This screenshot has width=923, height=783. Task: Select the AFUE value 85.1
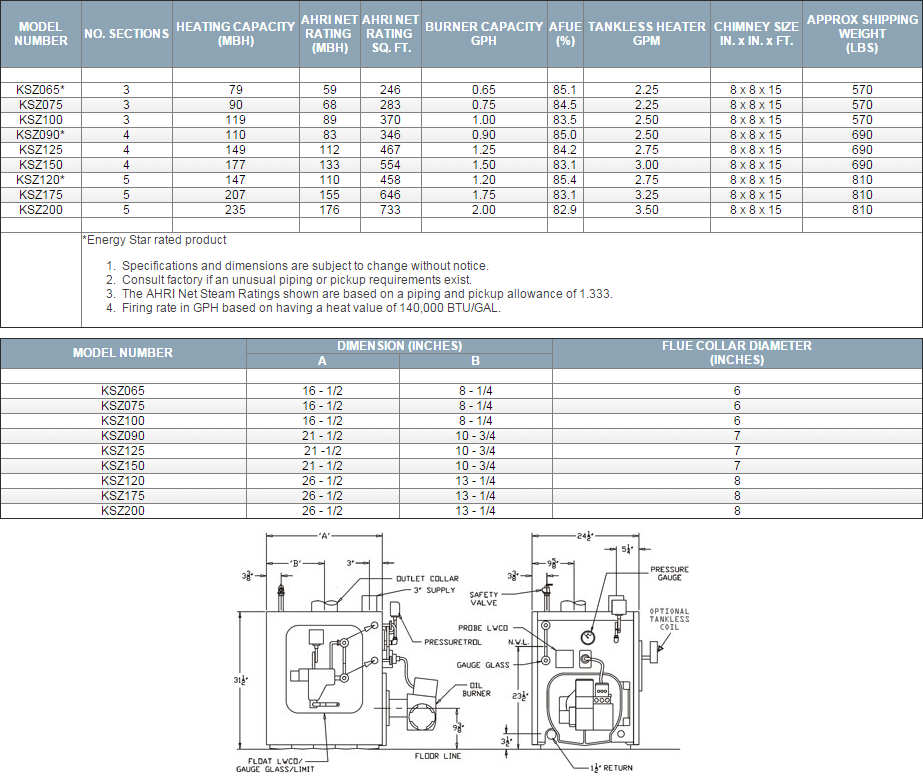click(565, 89)
